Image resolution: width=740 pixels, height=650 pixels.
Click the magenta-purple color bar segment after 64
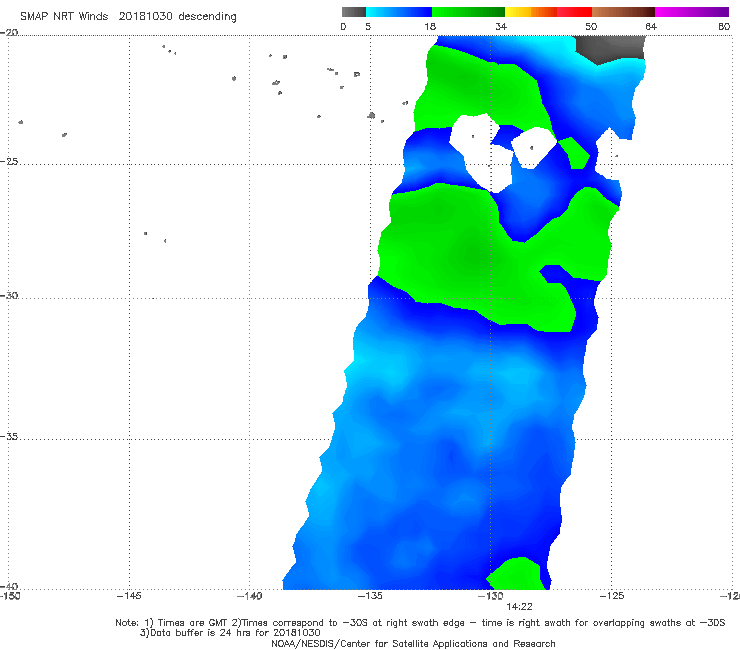(692, 12)
